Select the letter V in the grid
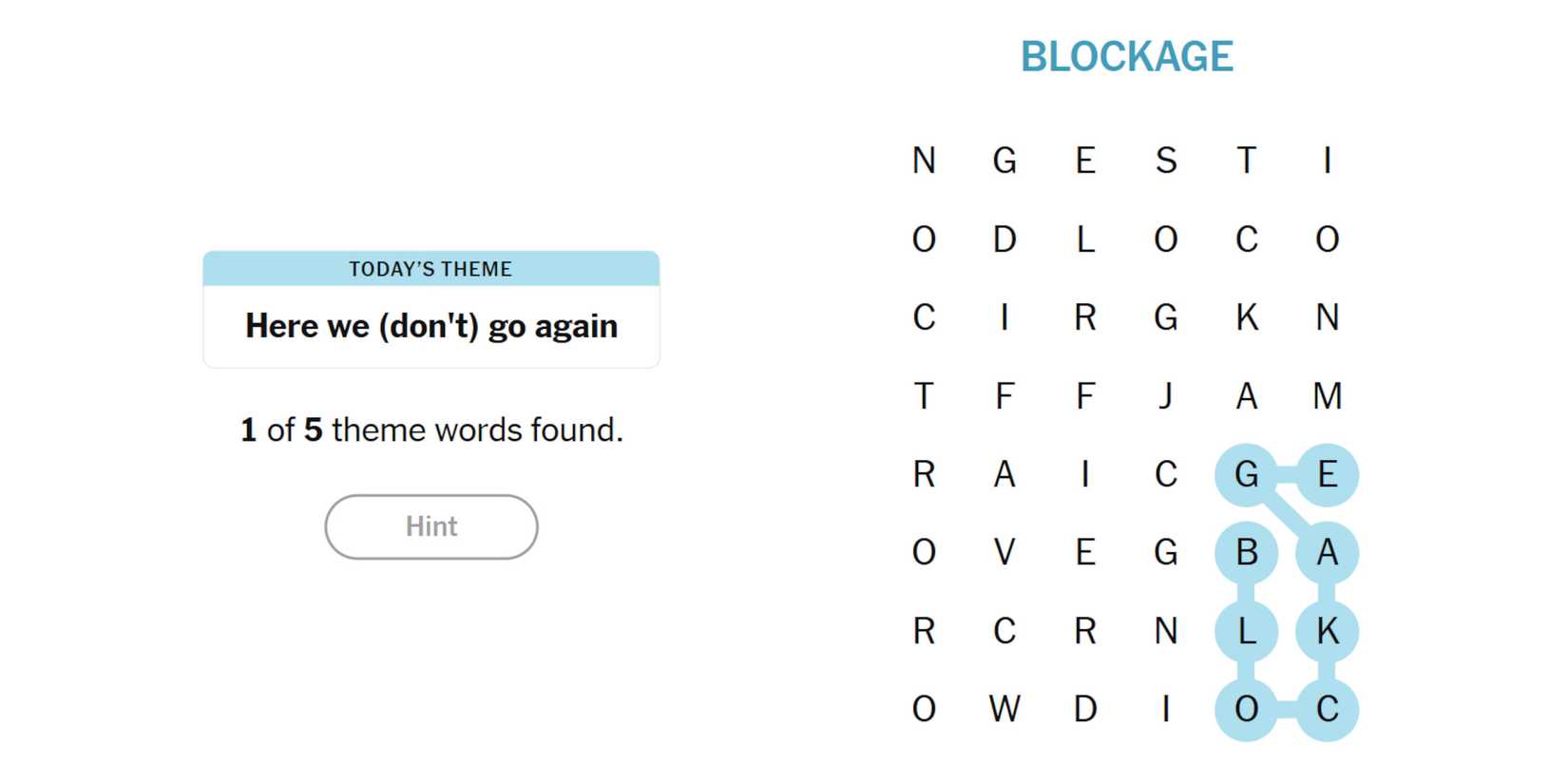1568x784 pixels. pos(1004,552)
